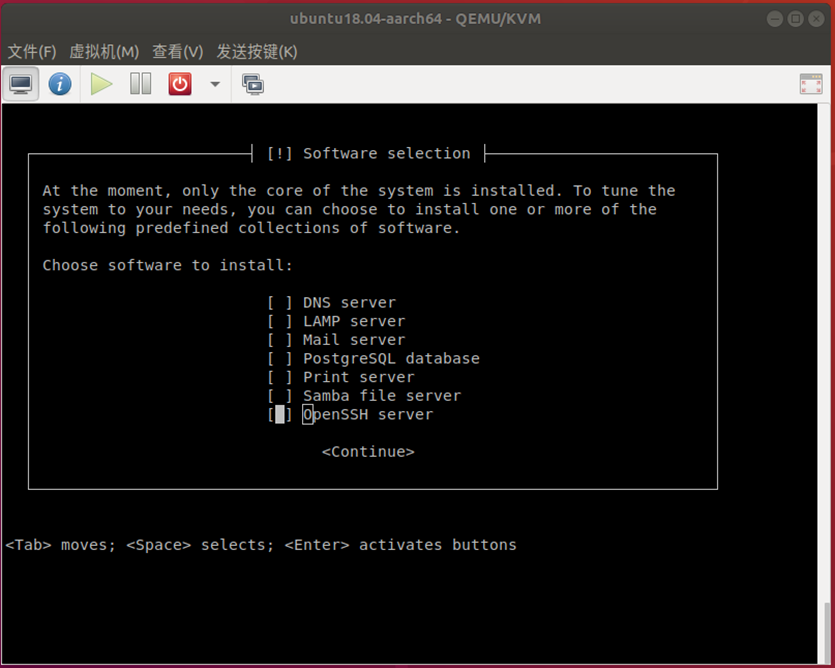Image resolution: width=835 pixels, height=668 pixels.
Task: Open the 查看(V) menu
Action: pyautogui.click(x=178, y=52)
